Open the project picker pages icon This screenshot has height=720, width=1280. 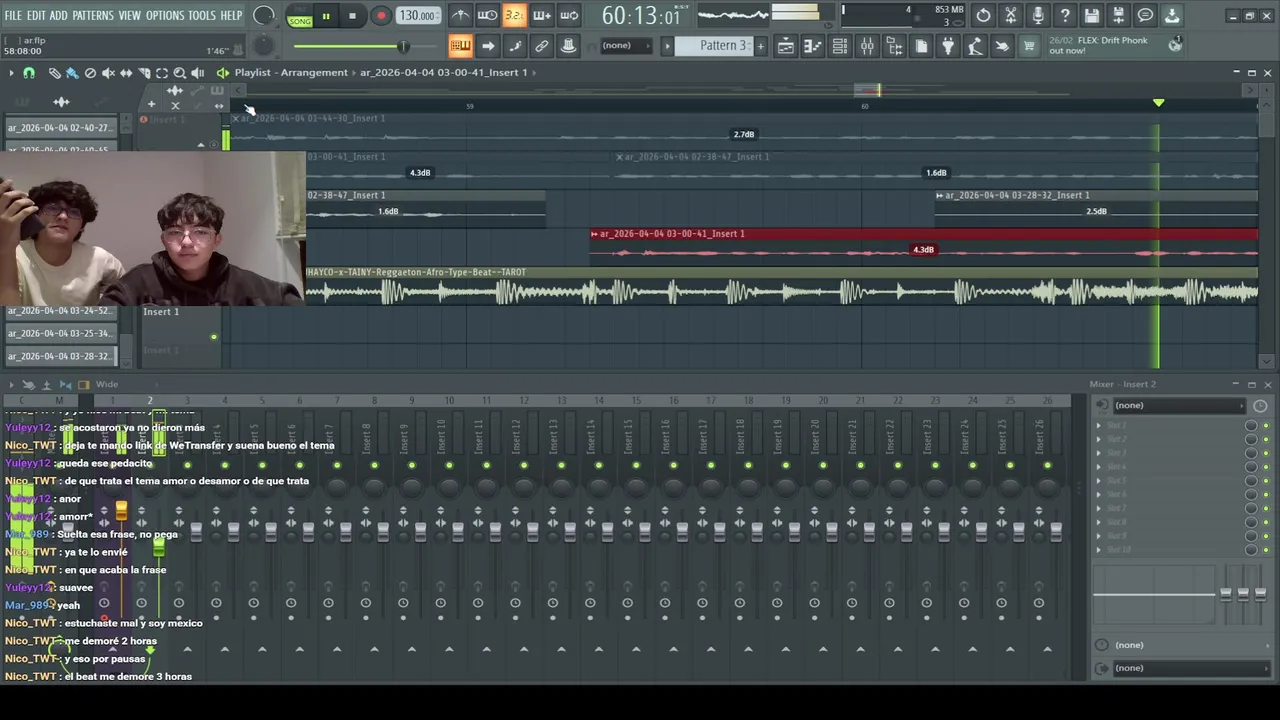[x=921, y=46]
